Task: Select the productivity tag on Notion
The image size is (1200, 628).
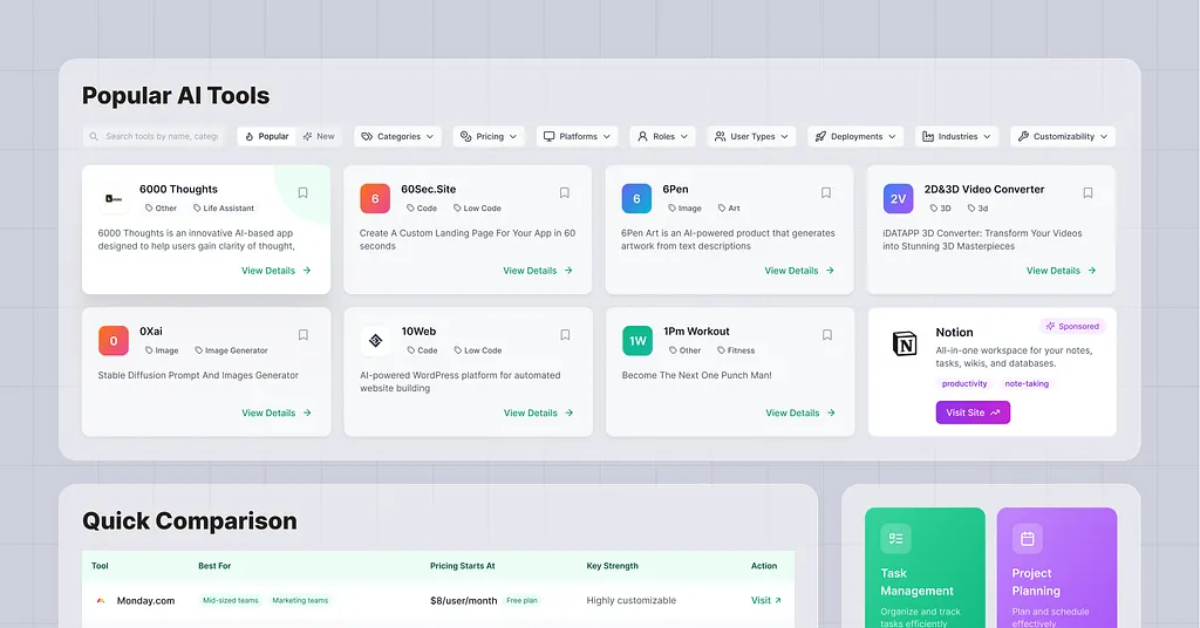Action: [965, 383]
